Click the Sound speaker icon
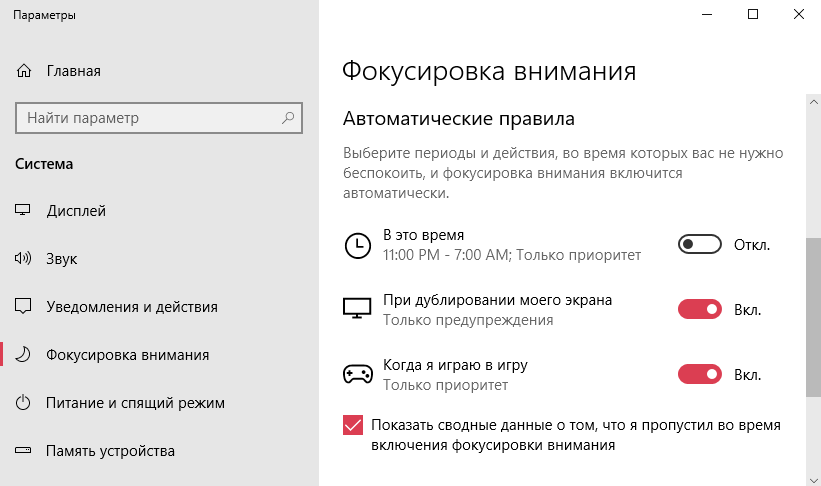The image size is (821, 486). (x=23, y=258)
